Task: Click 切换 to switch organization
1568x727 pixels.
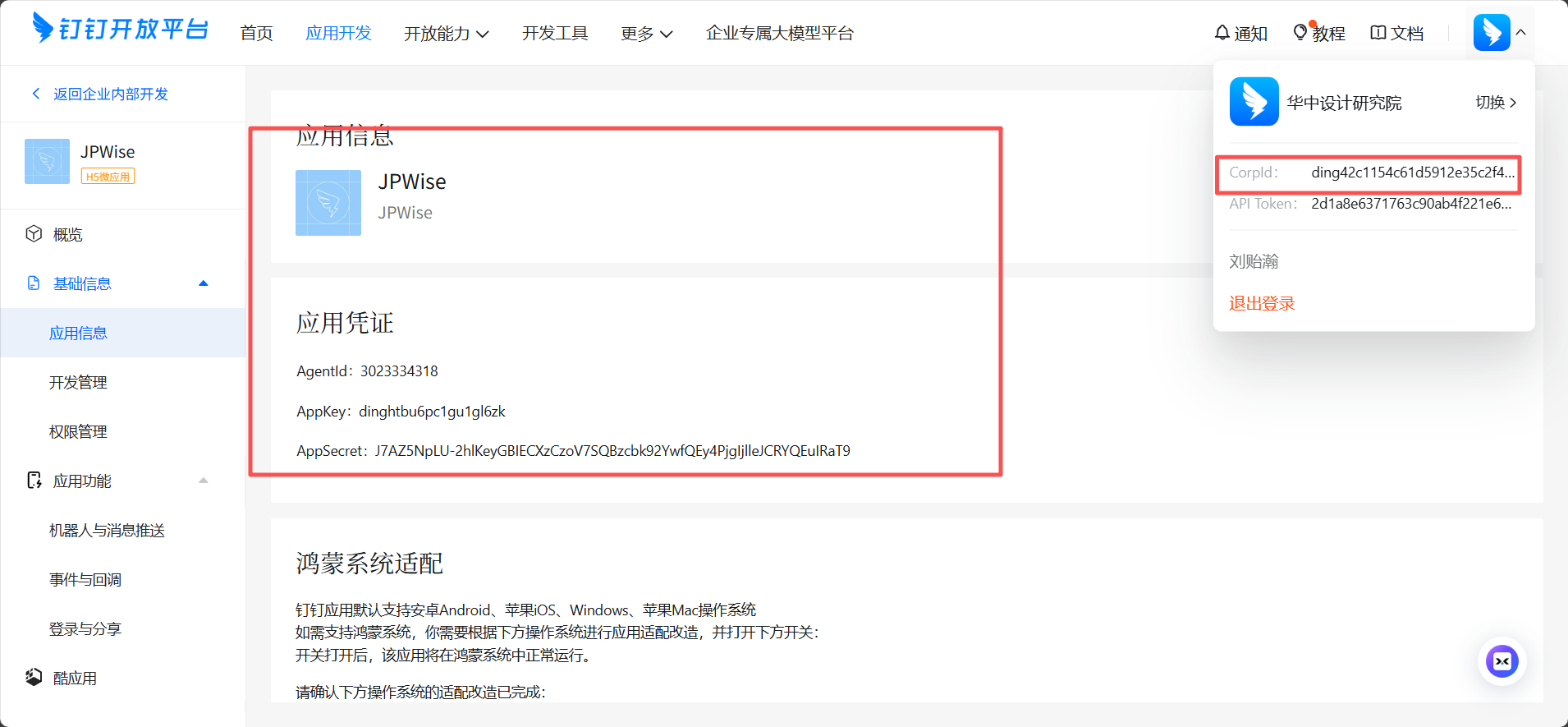Action: [1496, 103]
